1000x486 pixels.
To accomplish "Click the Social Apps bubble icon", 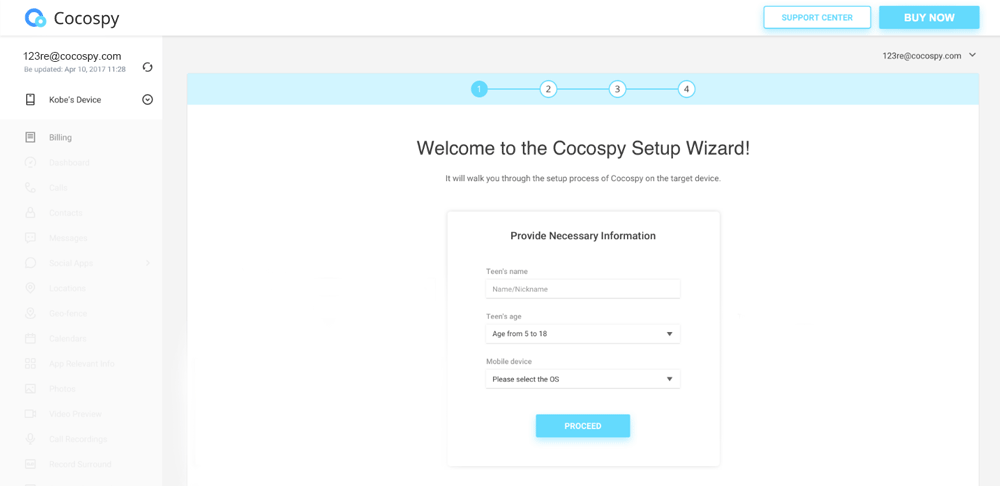I will tap(30, 263).
